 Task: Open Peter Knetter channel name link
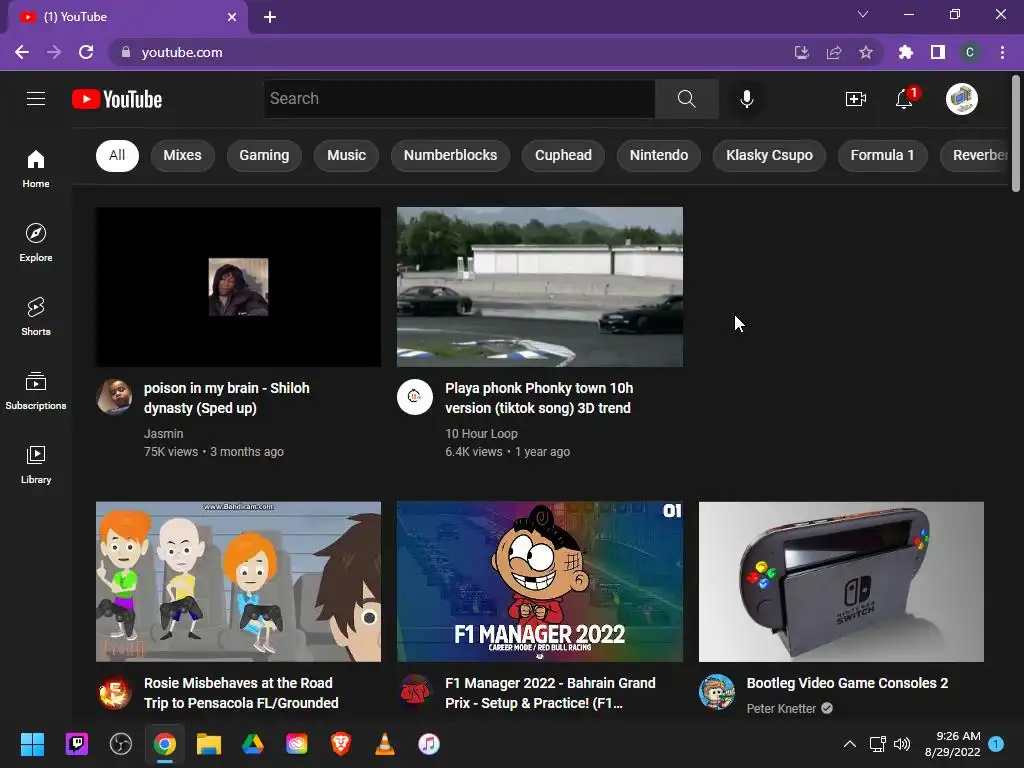(781, 709)
